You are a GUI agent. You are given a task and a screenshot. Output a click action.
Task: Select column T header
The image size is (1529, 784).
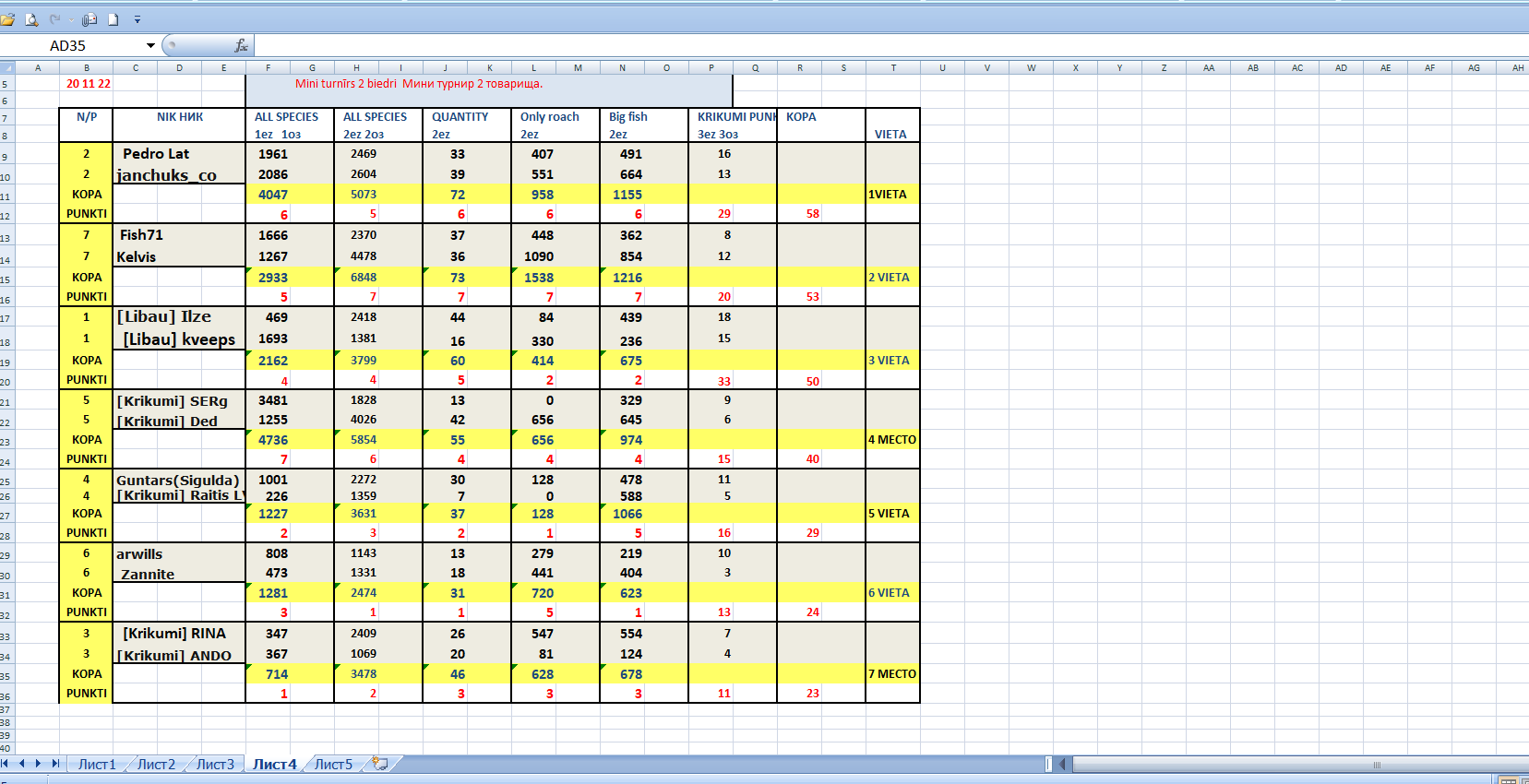coord(893,67)
